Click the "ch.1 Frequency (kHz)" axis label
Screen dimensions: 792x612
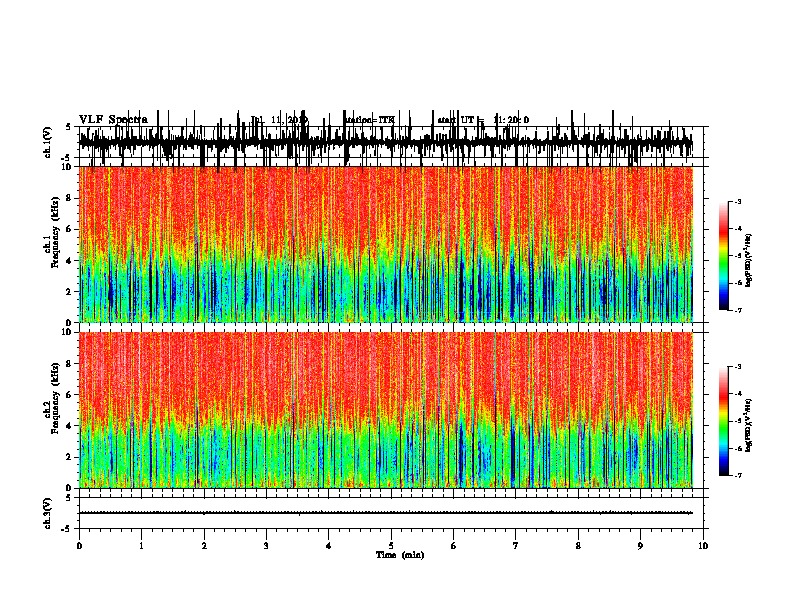pos(52,233)
